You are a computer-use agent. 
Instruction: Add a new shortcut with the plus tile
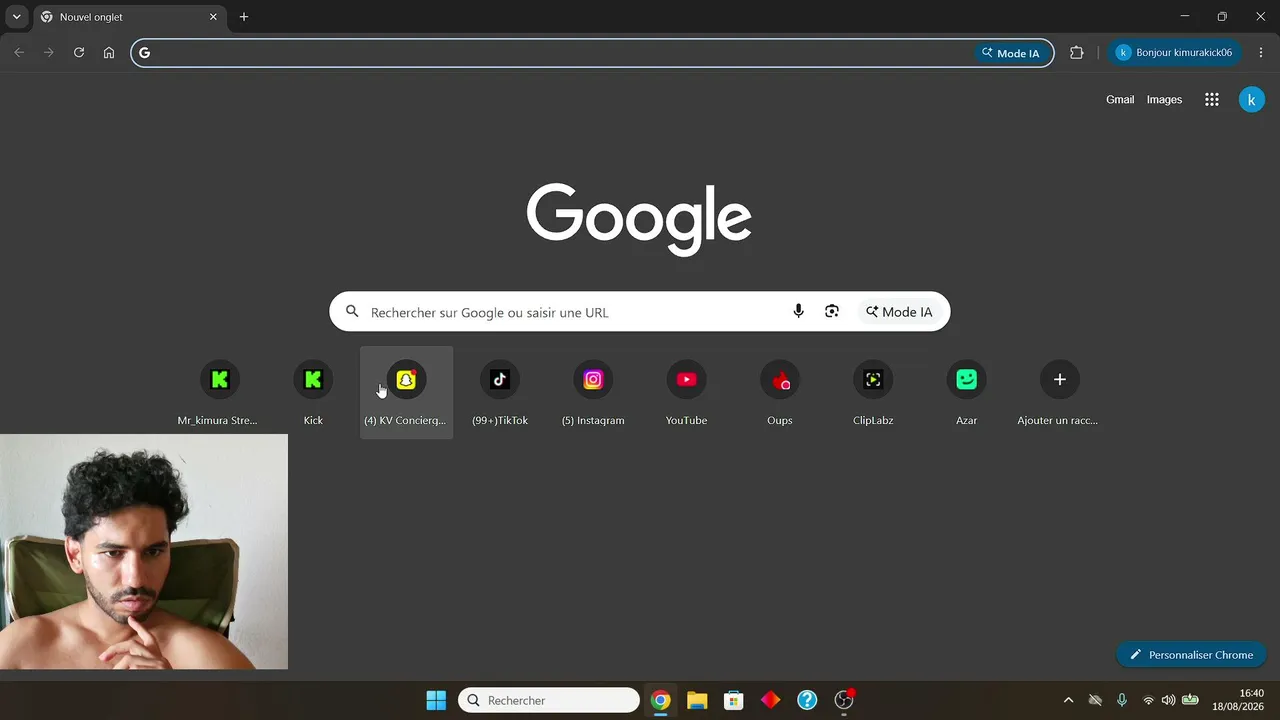click(x=1059, y=391)
